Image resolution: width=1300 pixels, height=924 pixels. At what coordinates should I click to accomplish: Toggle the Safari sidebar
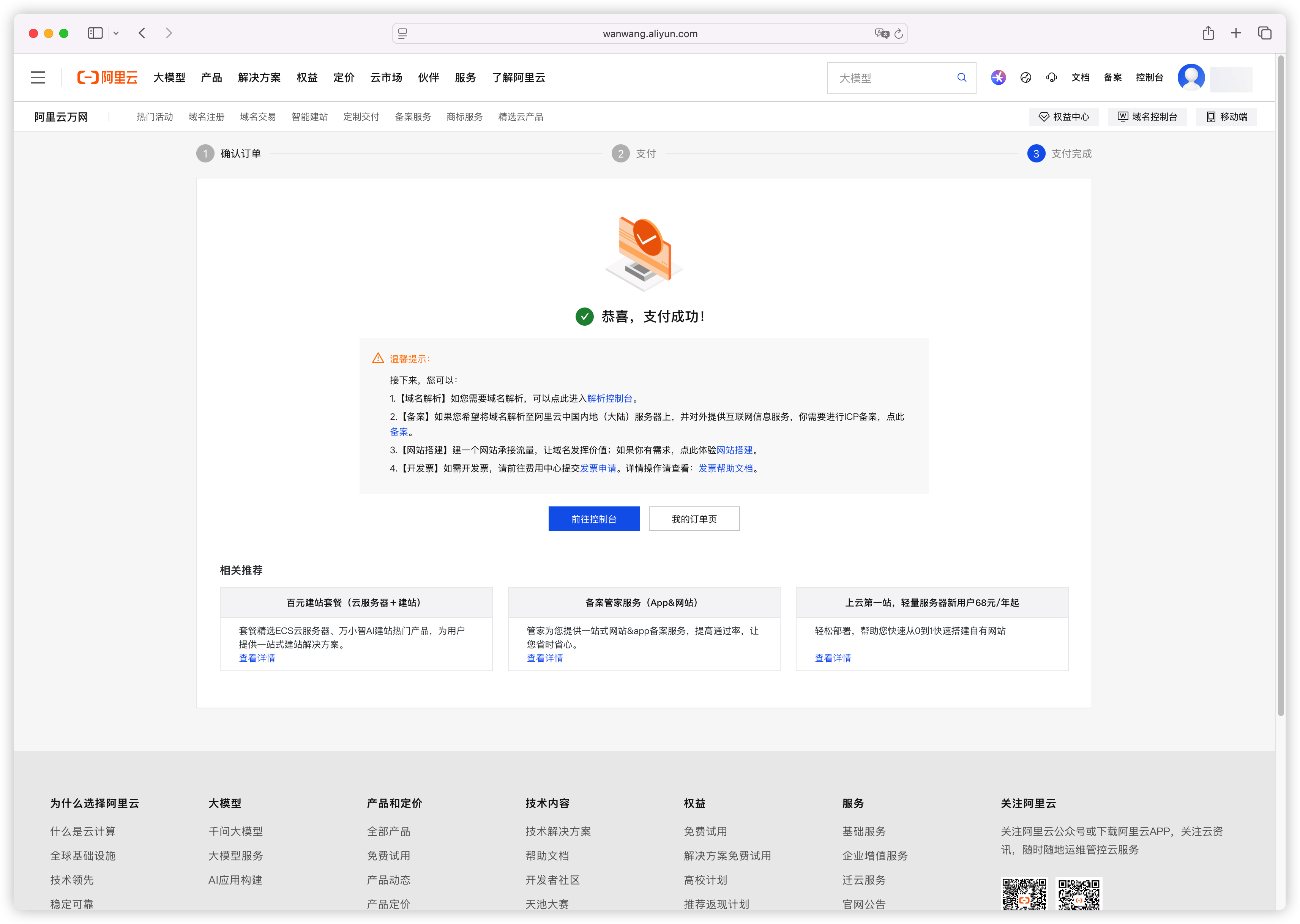(x=95, y=33)
